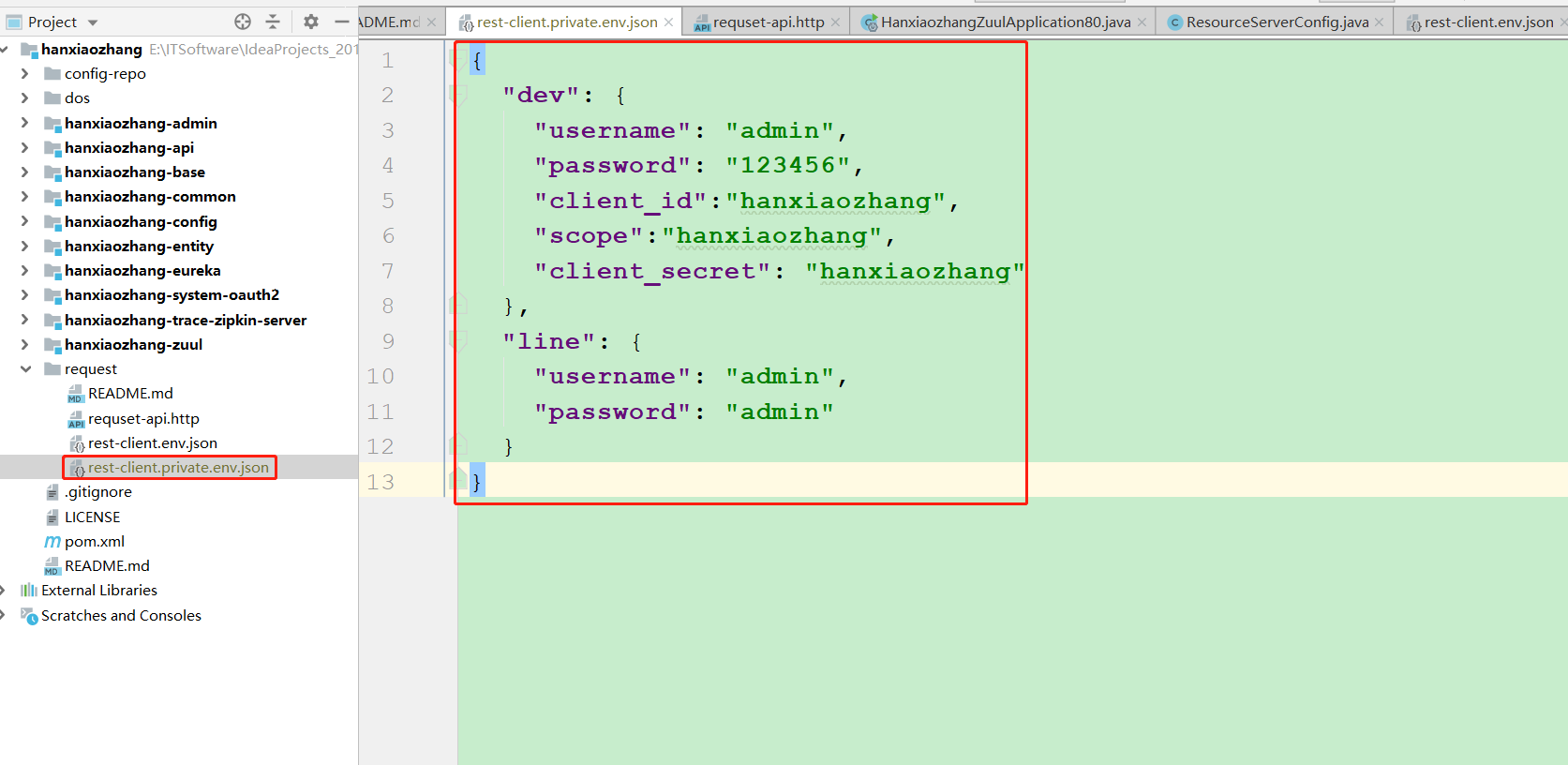Close the requset-api.http editor tab

[835, 22]
